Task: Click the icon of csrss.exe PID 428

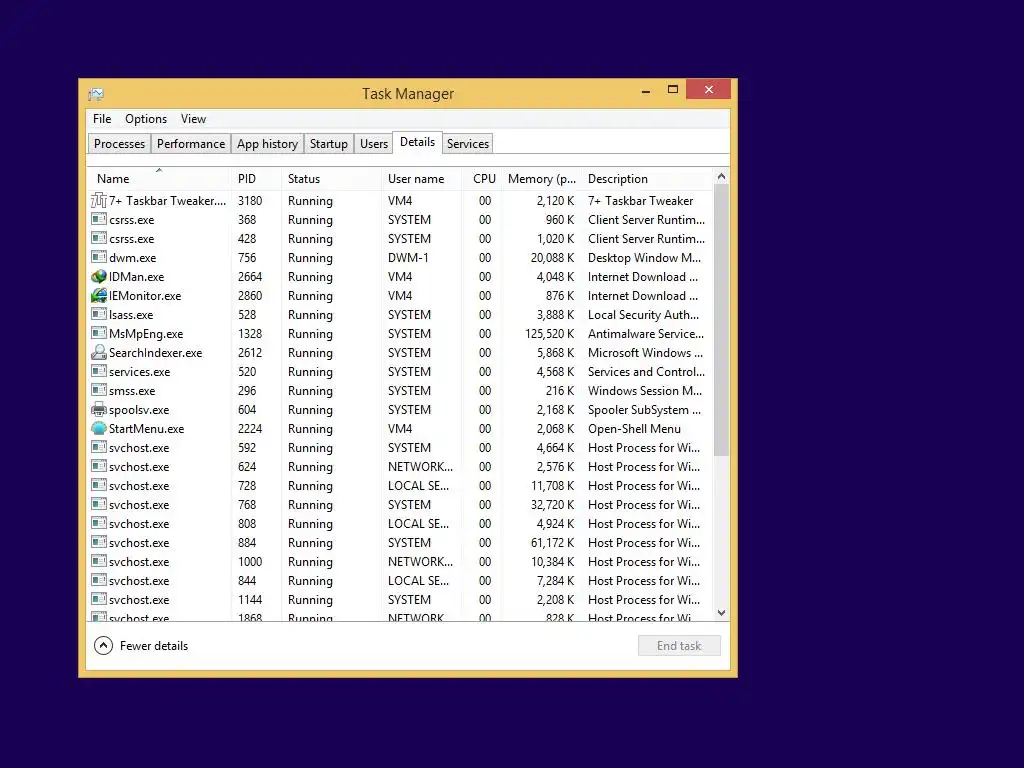Action: point(99,238)
